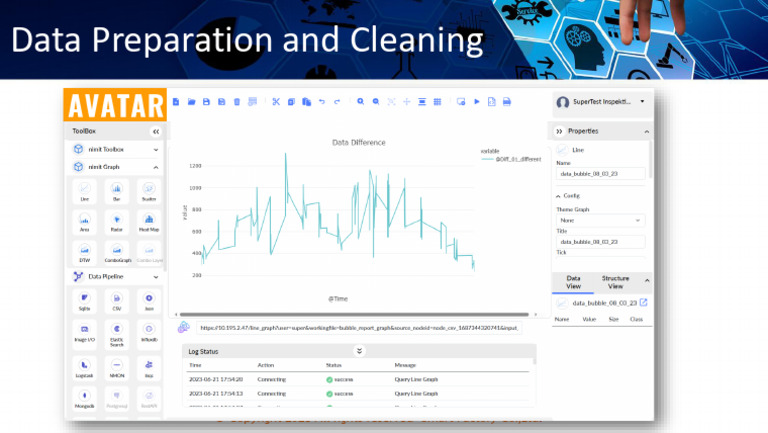Zoom in on the canvas

[x=360, y=102]
